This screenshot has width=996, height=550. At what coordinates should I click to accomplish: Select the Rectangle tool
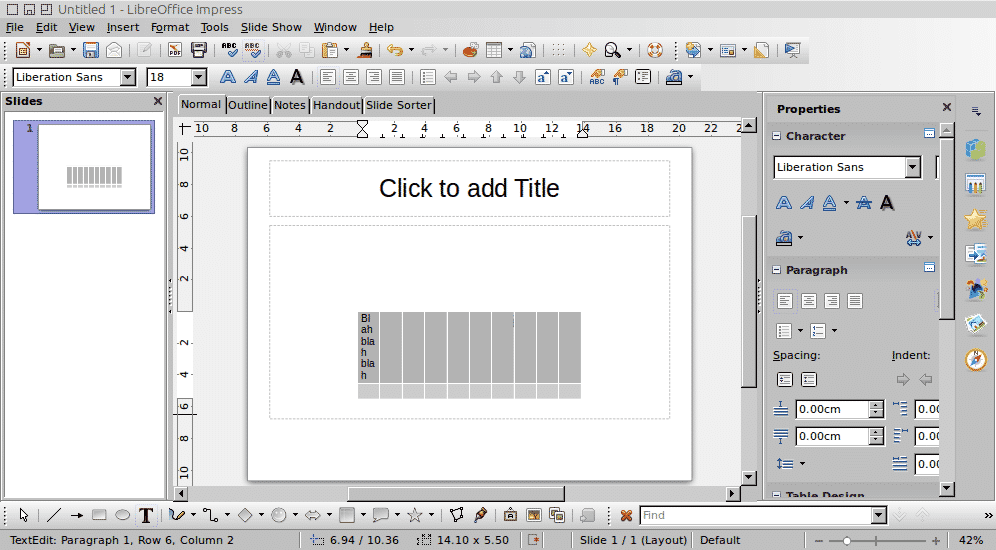[98, 515]
